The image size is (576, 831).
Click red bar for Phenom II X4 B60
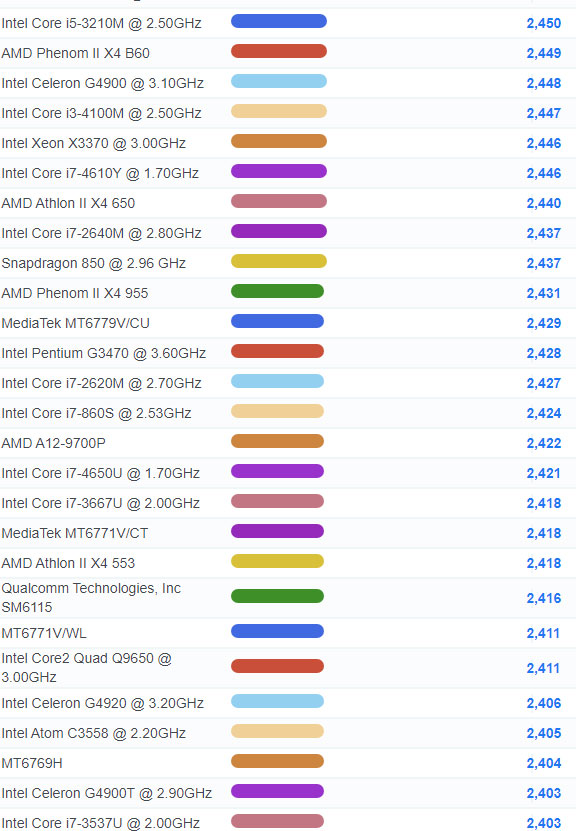pos(279,51)
